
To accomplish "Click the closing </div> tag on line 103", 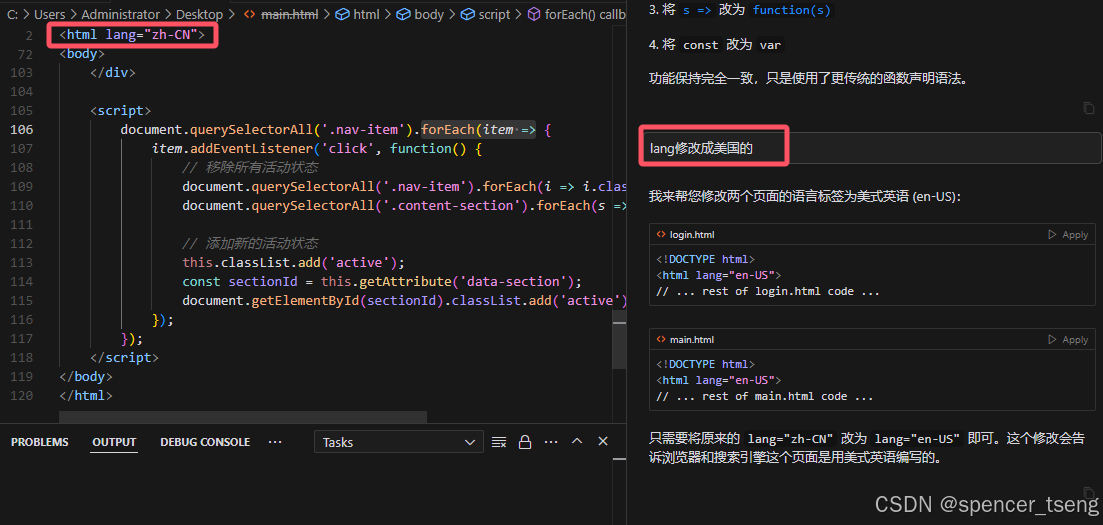I will point(113,72).
